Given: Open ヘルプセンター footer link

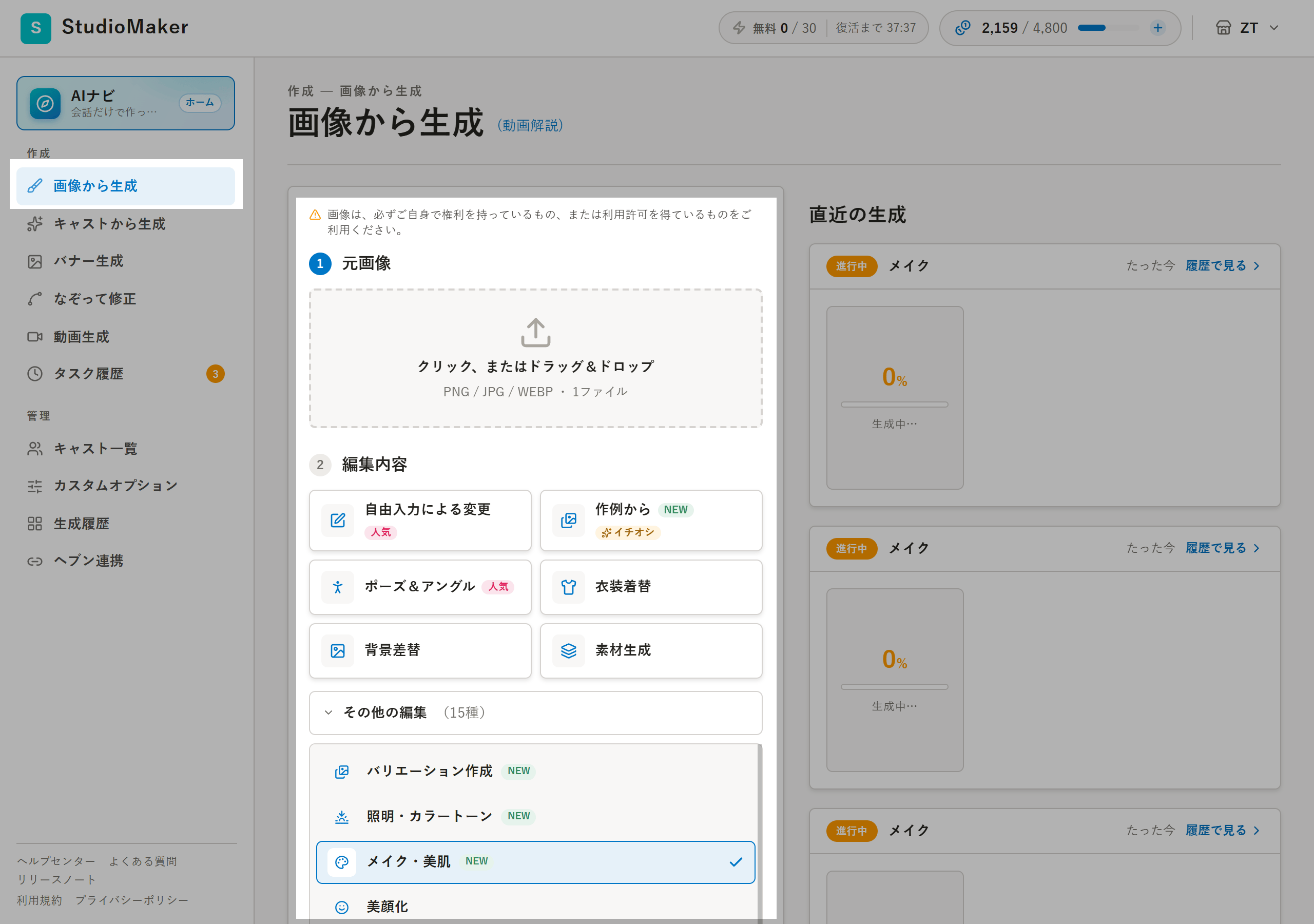Looking at the screenshot, I should pos(56,861).
